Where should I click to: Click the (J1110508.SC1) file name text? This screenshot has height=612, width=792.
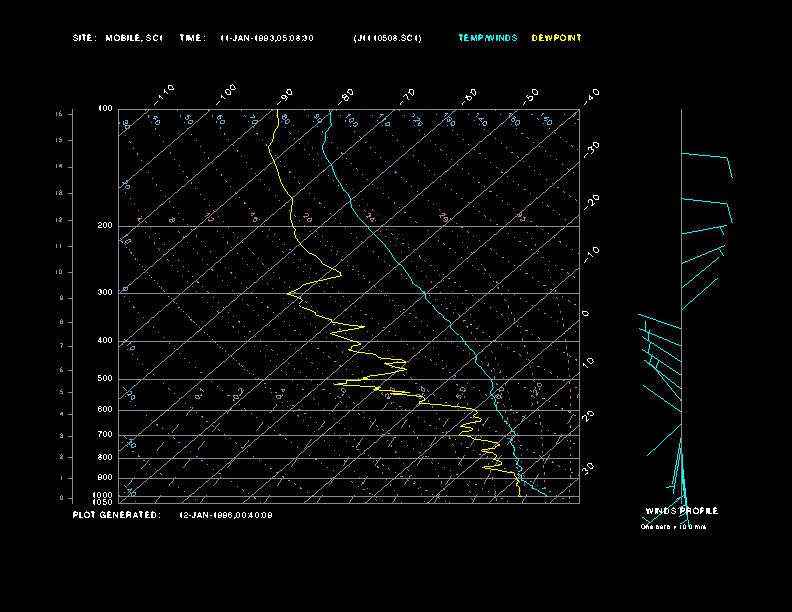click(387, 38)
